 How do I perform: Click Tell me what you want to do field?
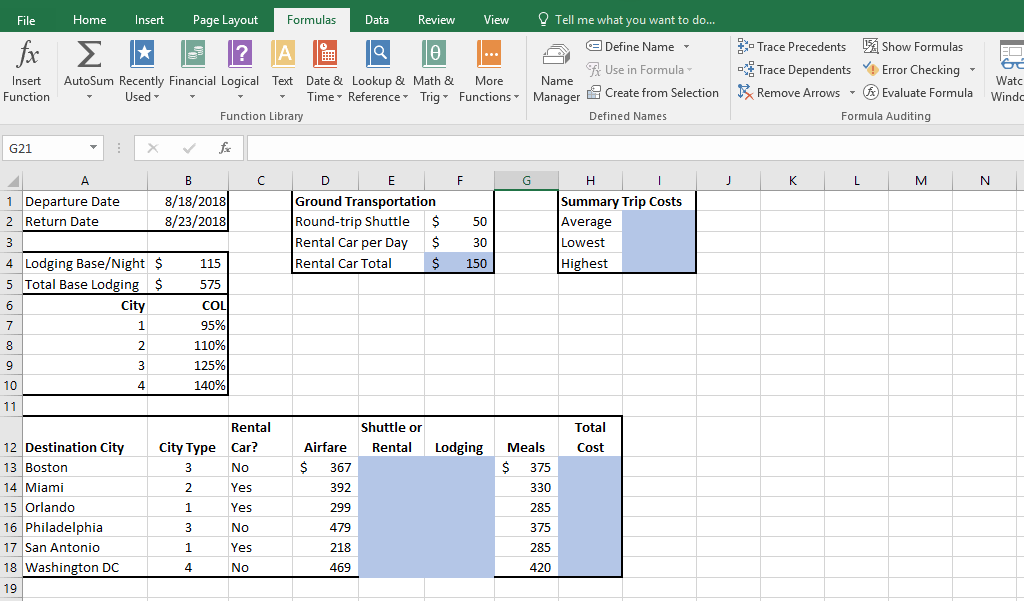tap(635, 20)
